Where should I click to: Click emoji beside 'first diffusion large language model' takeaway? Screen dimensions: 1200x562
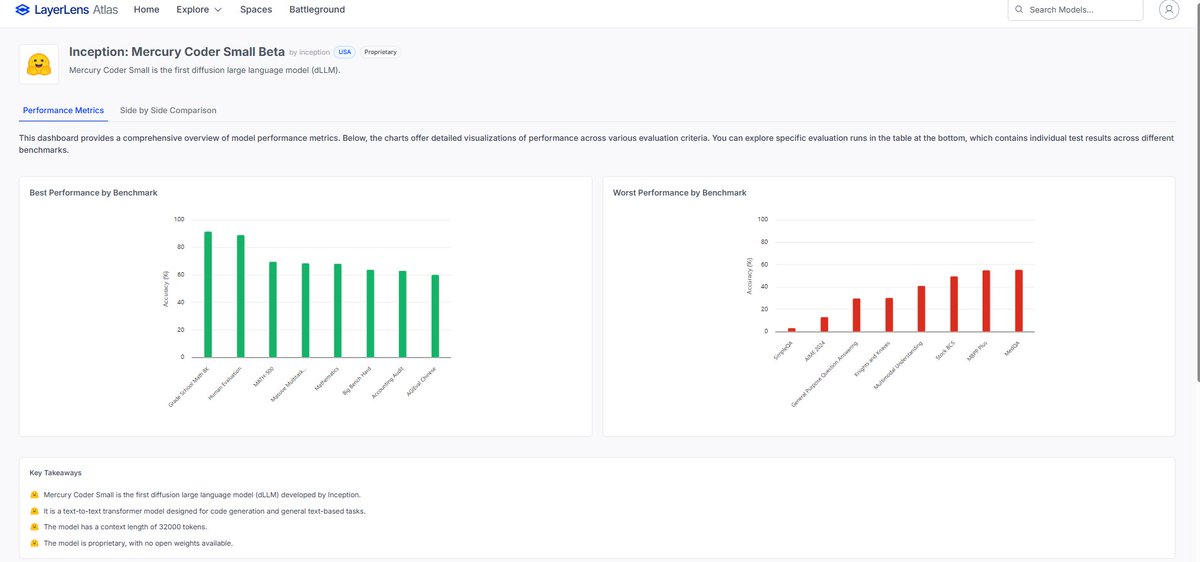34,495
